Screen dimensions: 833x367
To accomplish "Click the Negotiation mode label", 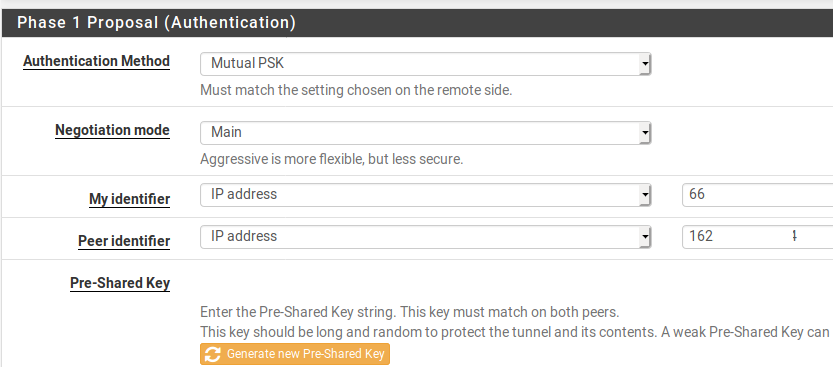I will click(x=113, y=130).
